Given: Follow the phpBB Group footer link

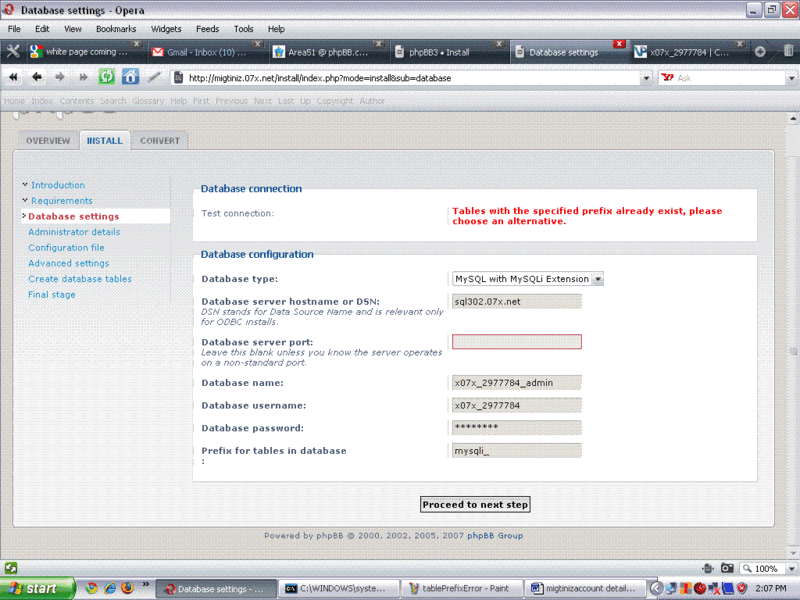Looking at the screenshot, I should [495, 536].
